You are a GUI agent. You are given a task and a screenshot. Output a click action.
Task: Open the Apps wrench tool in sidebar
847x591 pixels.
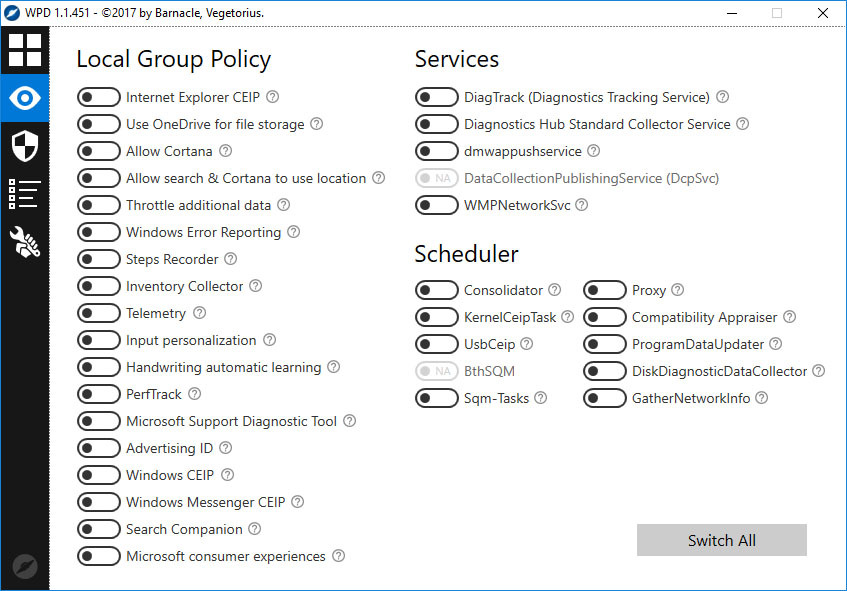24,241
